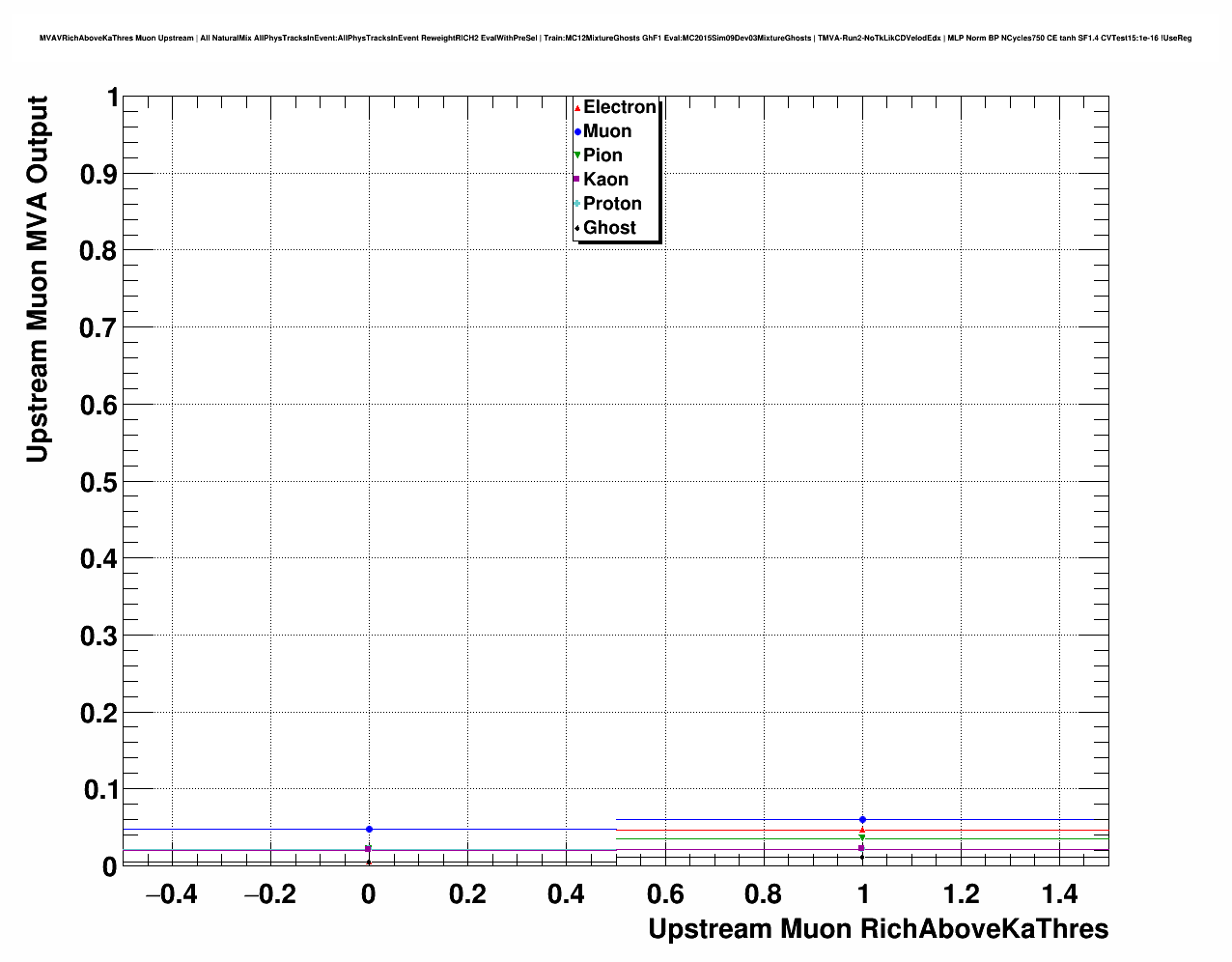The image size is (1232, 962).
Task: Click the Proton text label in legend
Action: [x=612, y=204]
